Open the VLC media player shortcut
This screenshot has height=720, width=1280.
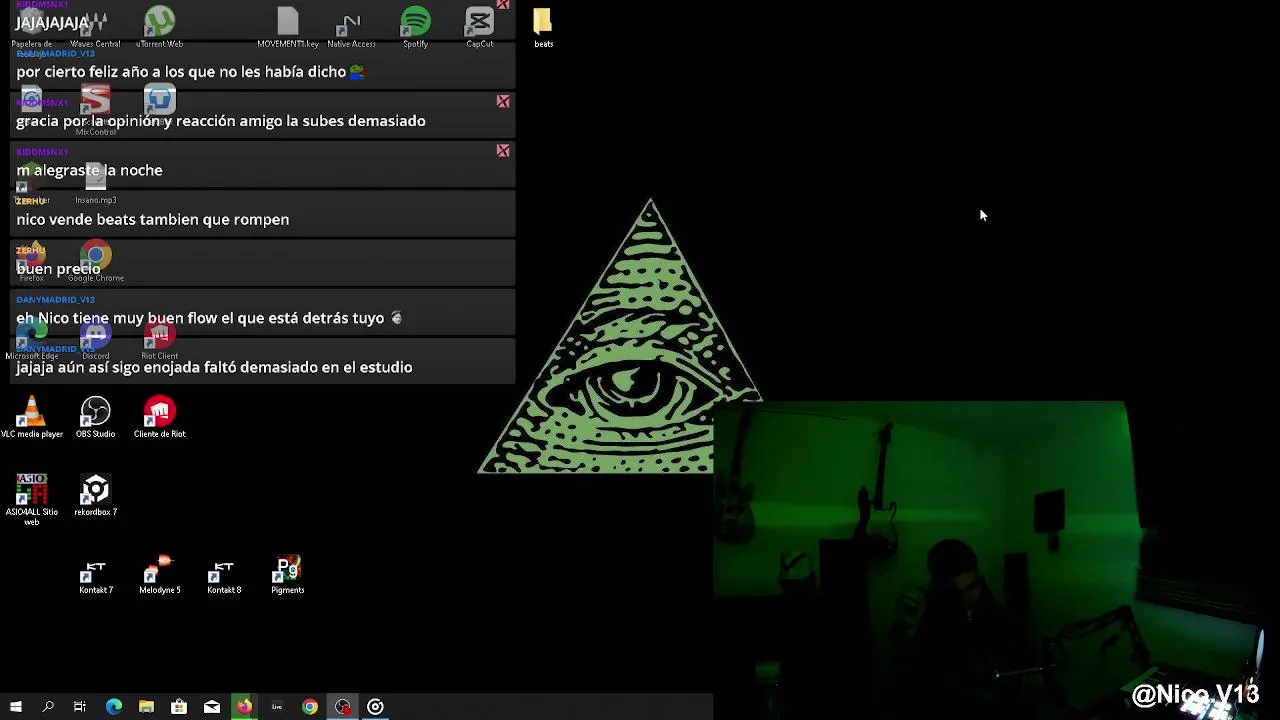[x=31, y=417]
